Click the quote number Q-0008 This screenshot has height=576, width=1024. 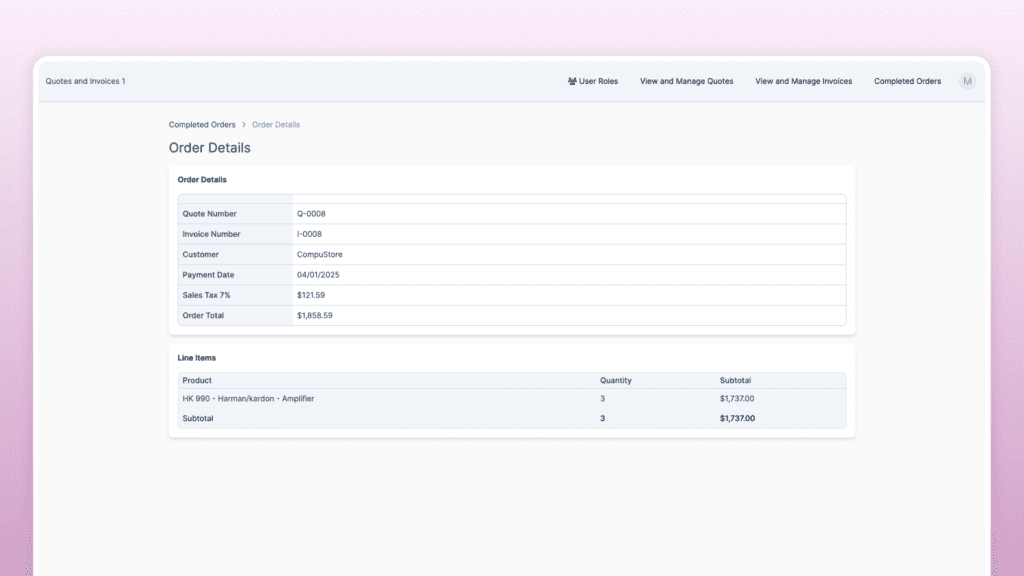click(311, 214)
